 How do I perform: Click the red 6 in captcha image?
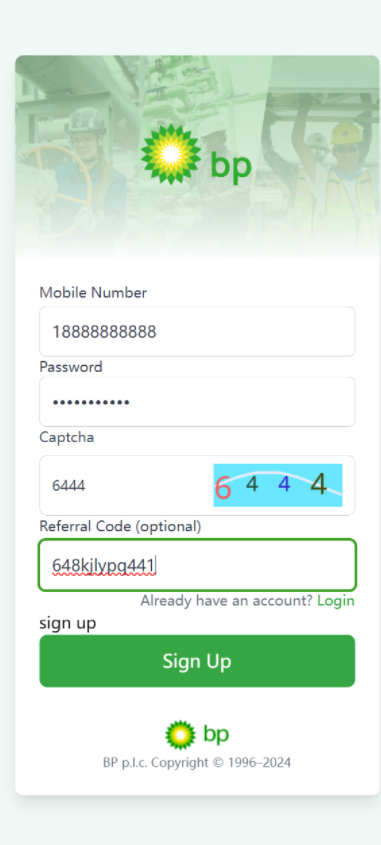223,488
